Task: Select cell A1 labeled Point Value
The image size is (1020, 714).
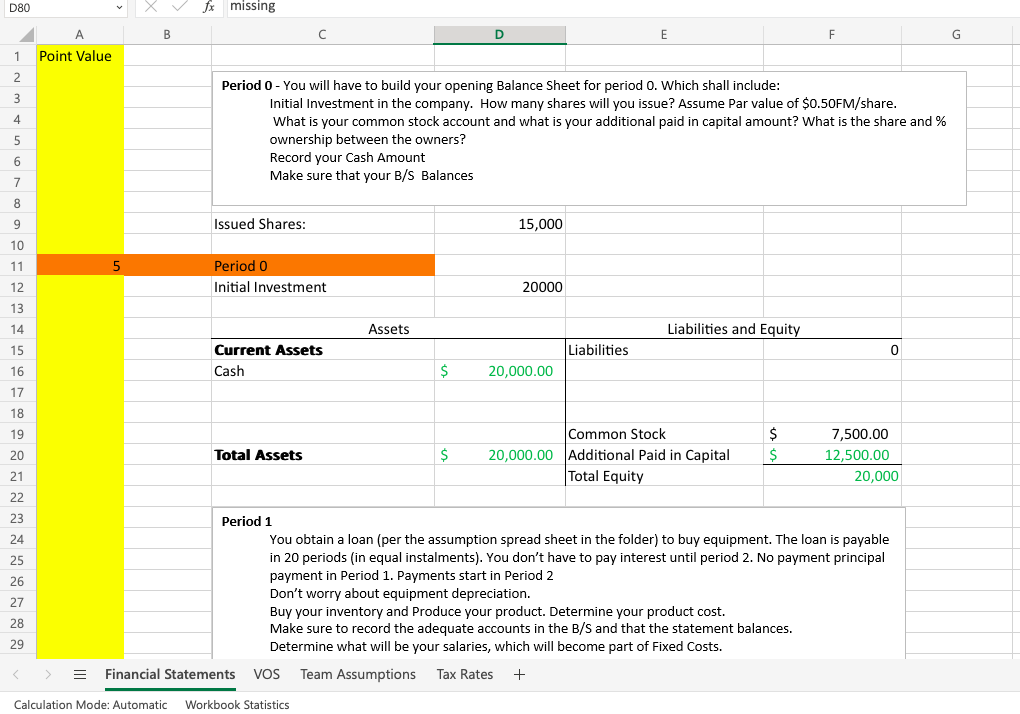Action: (x=79, y=55)
